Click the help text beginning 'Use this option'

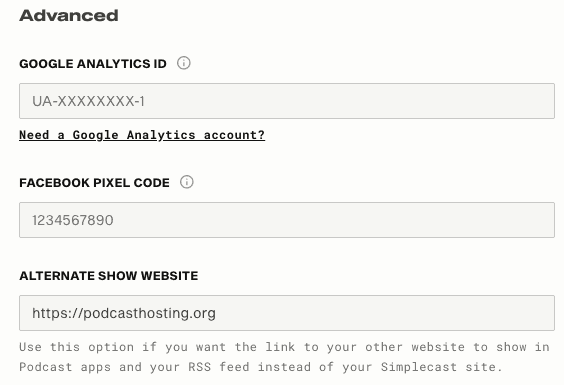(x=284, y=357)
